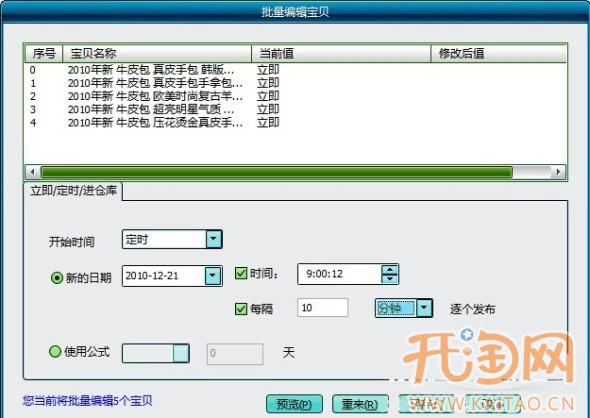Toggle the 每隔 interval checkbox
The image size is (590, 418).
tap(241, 309)
